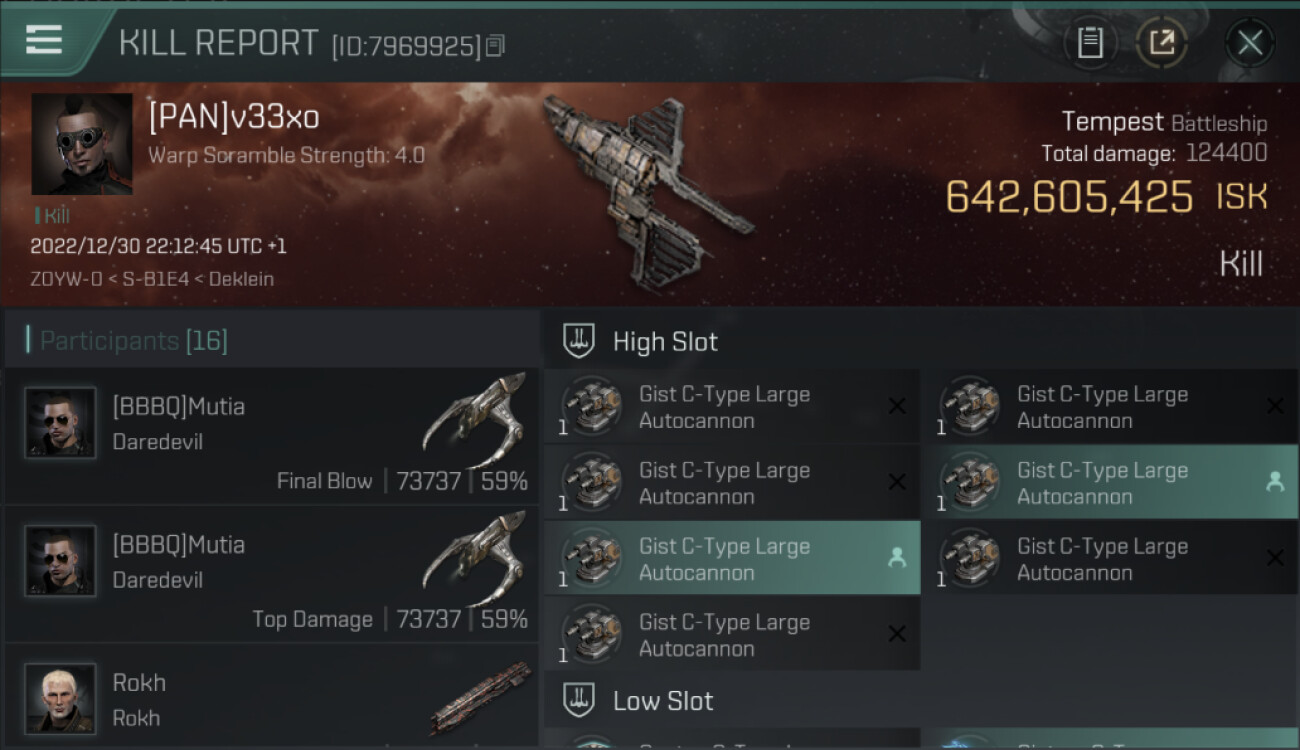The image size is (1300, 750).
Task: View the [PAN]v33xo pilot portrait
Action: tap(82, 144)
